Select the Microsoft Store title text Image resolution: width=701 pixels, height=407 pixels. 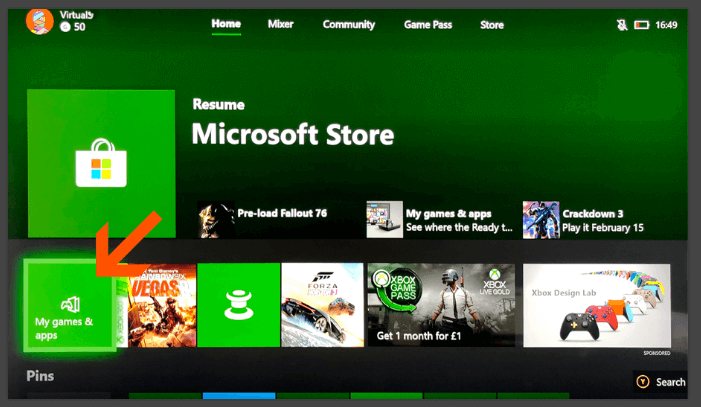(x=293, y=134)
